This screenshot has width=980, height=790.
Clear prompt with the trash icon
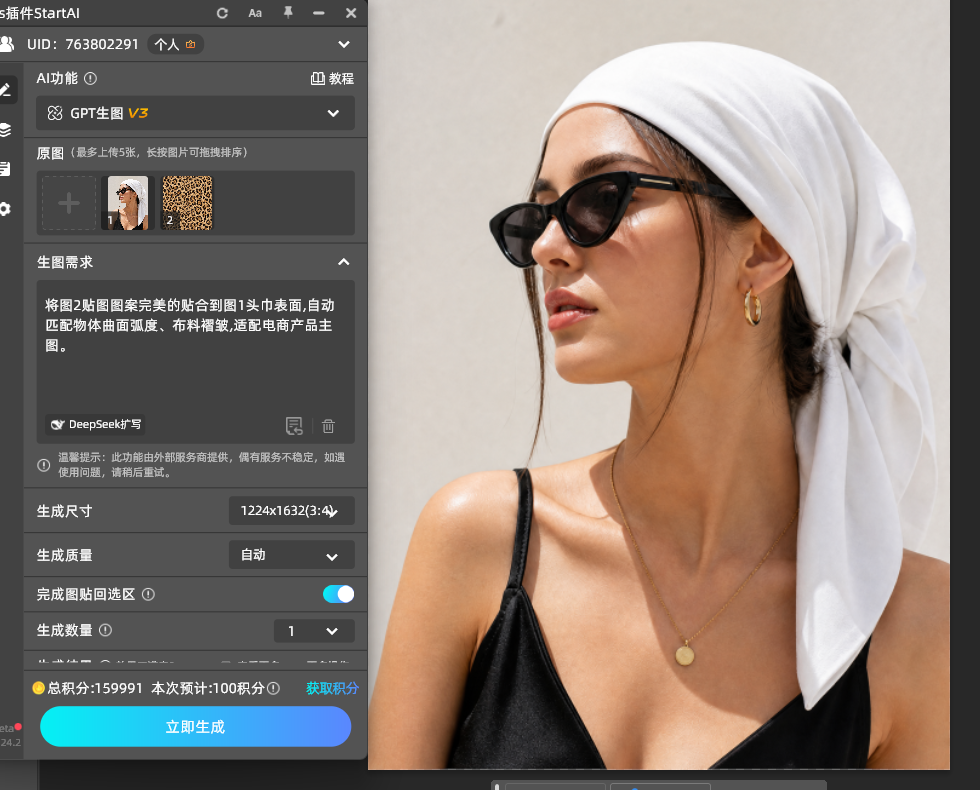pyautogui.click(x=328, y=426)
